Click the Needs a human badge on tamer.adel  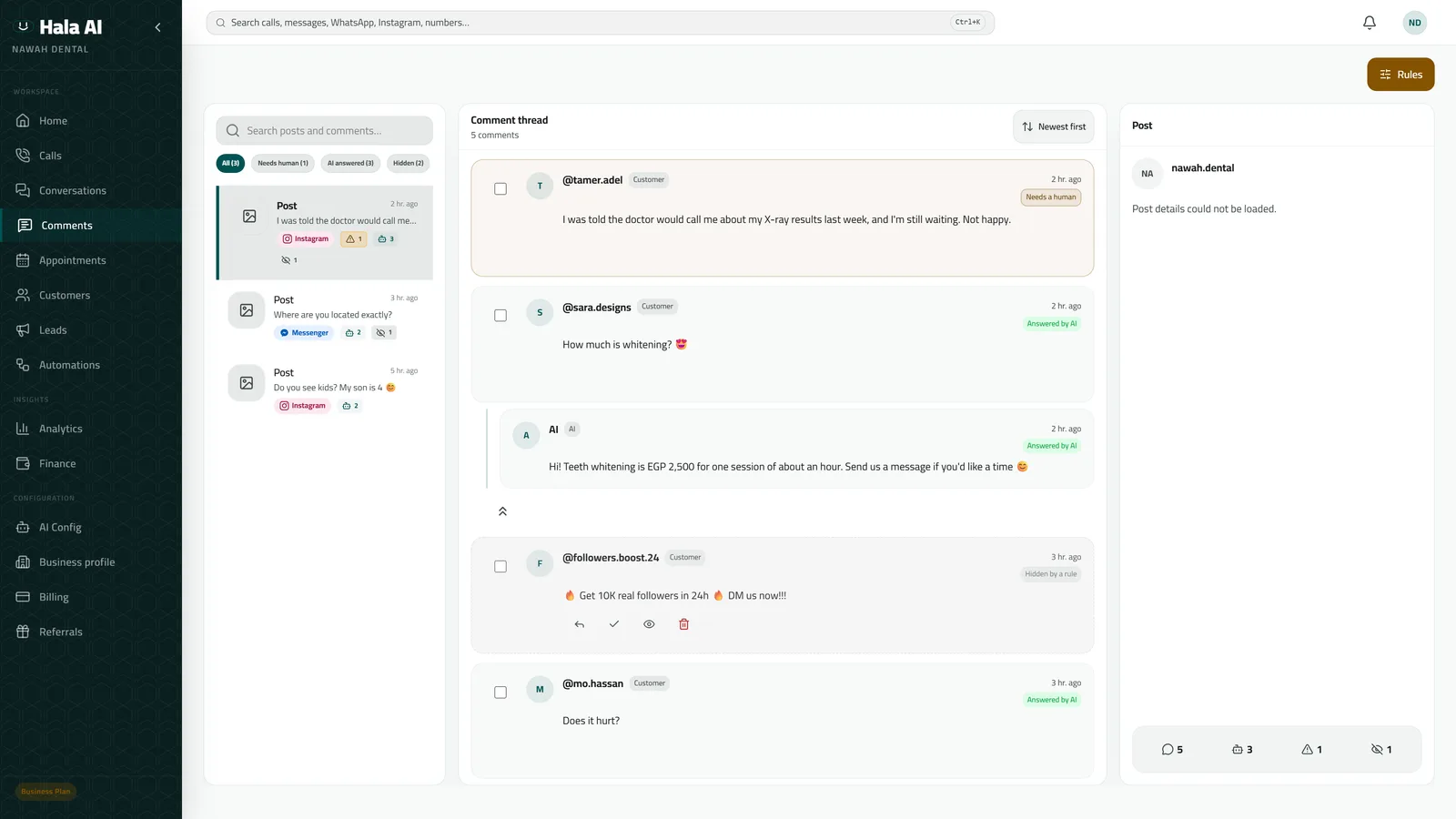point(1051,197)
